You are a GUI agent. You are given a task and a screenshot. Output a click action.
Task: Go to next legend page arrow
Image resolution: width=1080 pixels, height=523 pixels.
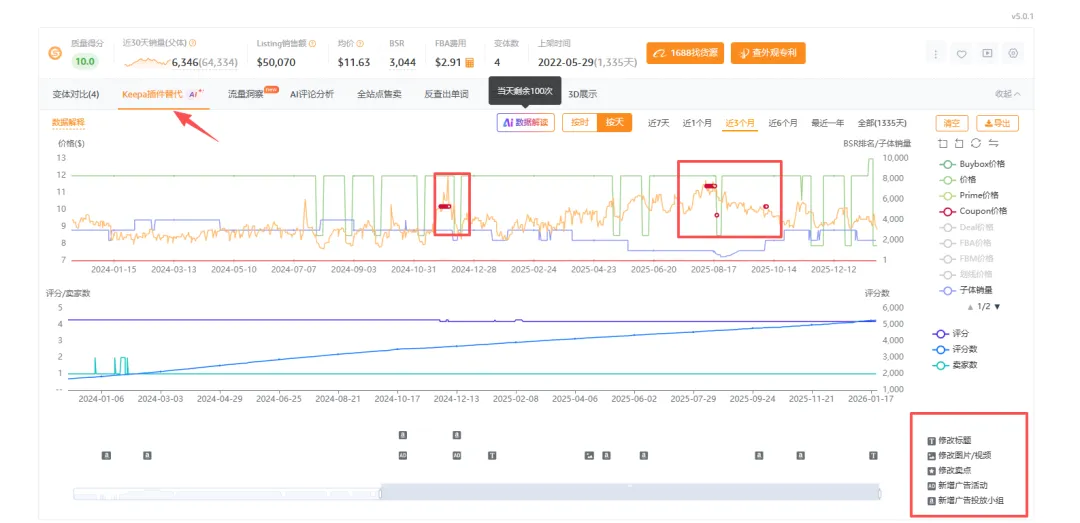[x=997, y=307]
